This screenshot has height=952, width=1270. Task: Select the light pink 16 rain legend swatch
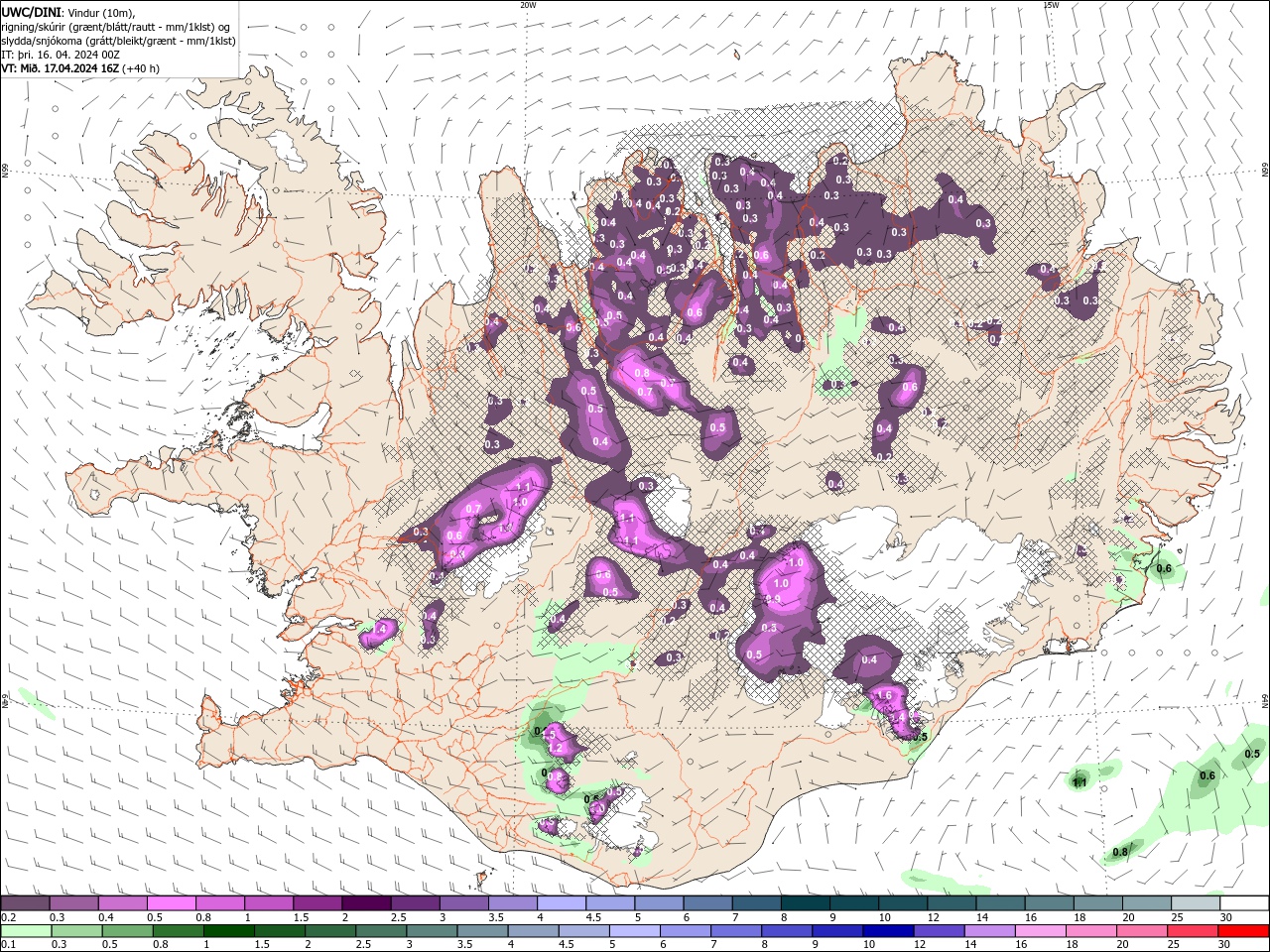[x=1042, y=931]
